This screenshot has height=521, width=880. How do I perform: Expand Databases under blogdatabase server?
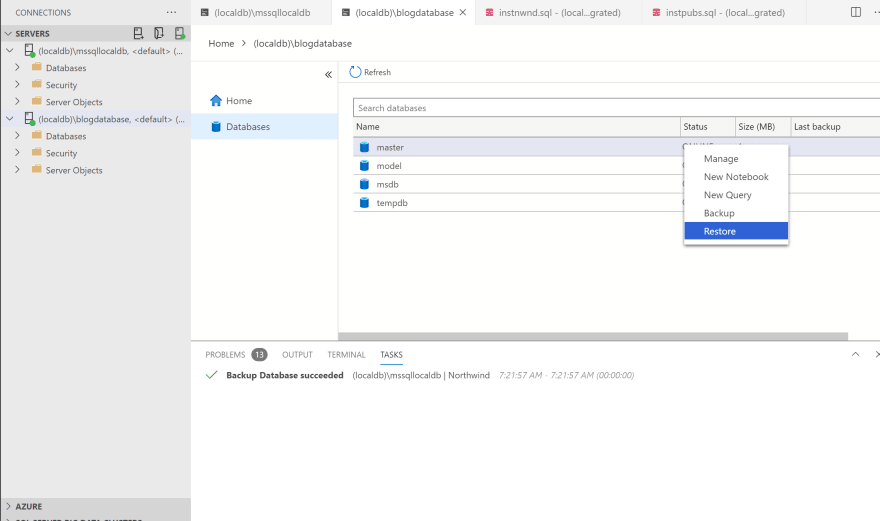pos(17,136)
